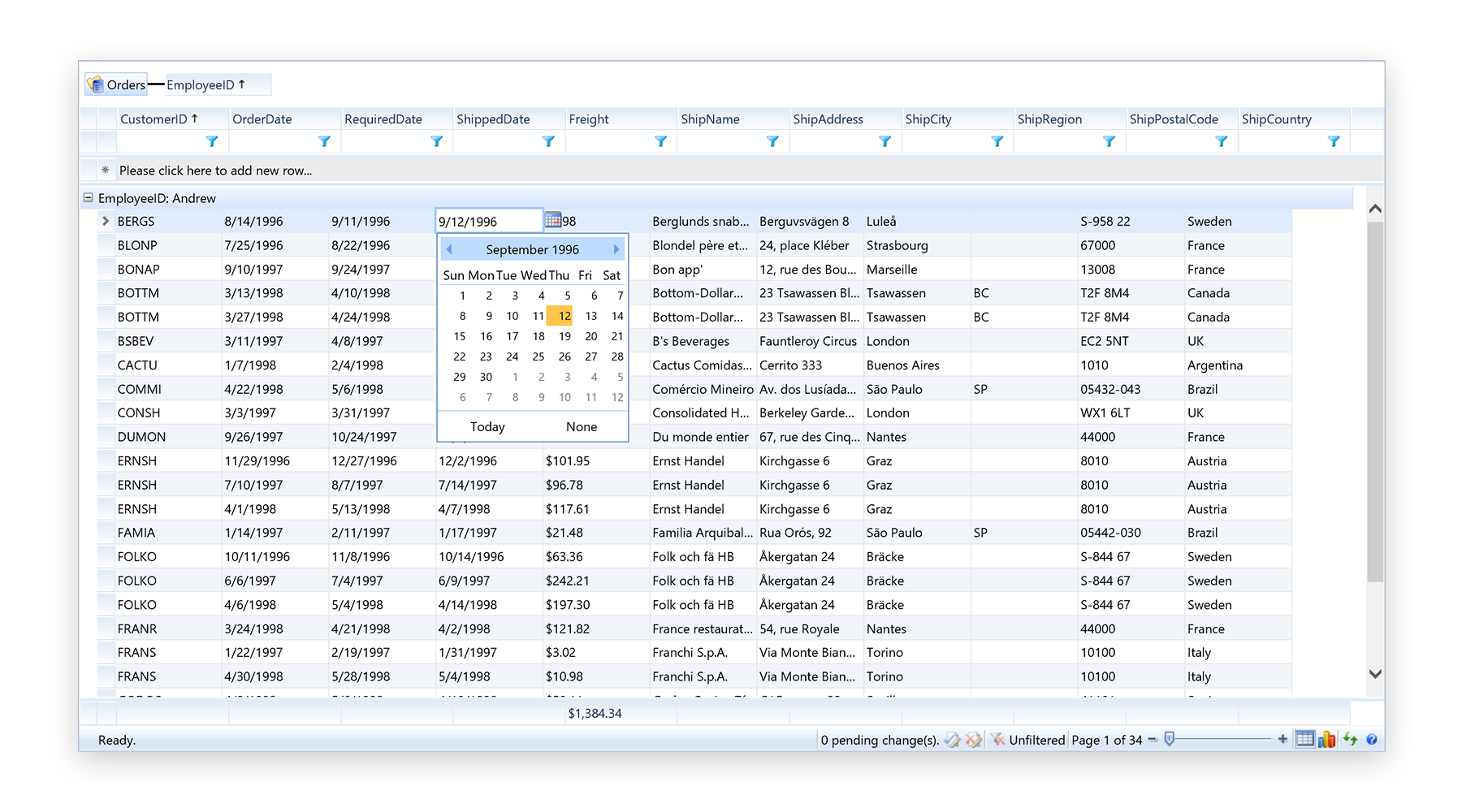Click the accept pending changes icon
This screenshot has width=1462, height=812.
pos(953,740)
